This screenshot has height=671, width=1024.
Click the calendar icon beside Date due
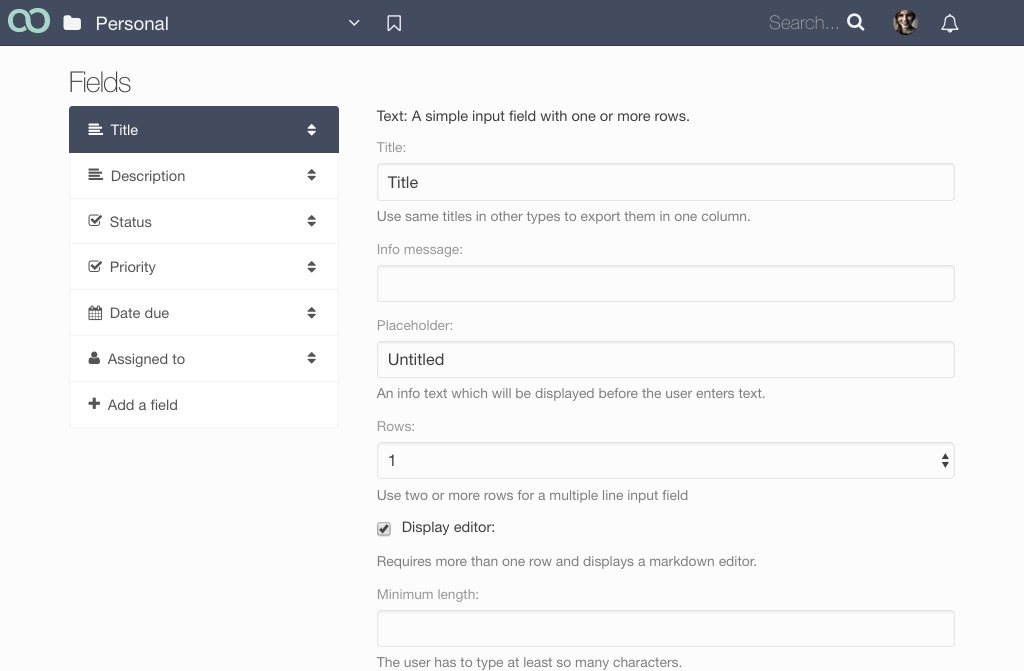(95, 312)
